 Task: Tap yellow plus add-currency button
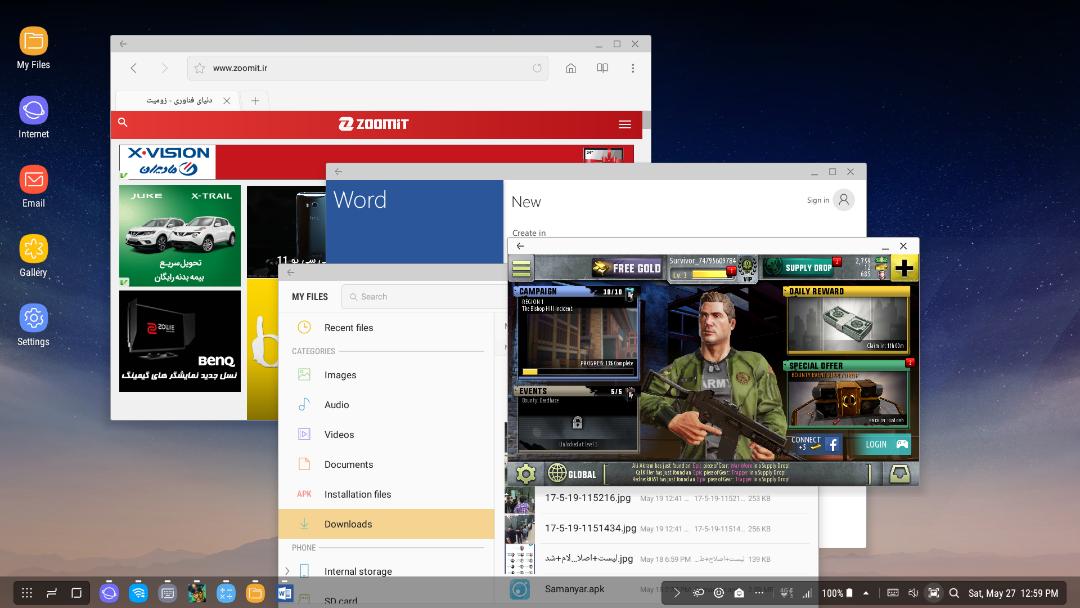pyautogui.click(x=904, y=268)
